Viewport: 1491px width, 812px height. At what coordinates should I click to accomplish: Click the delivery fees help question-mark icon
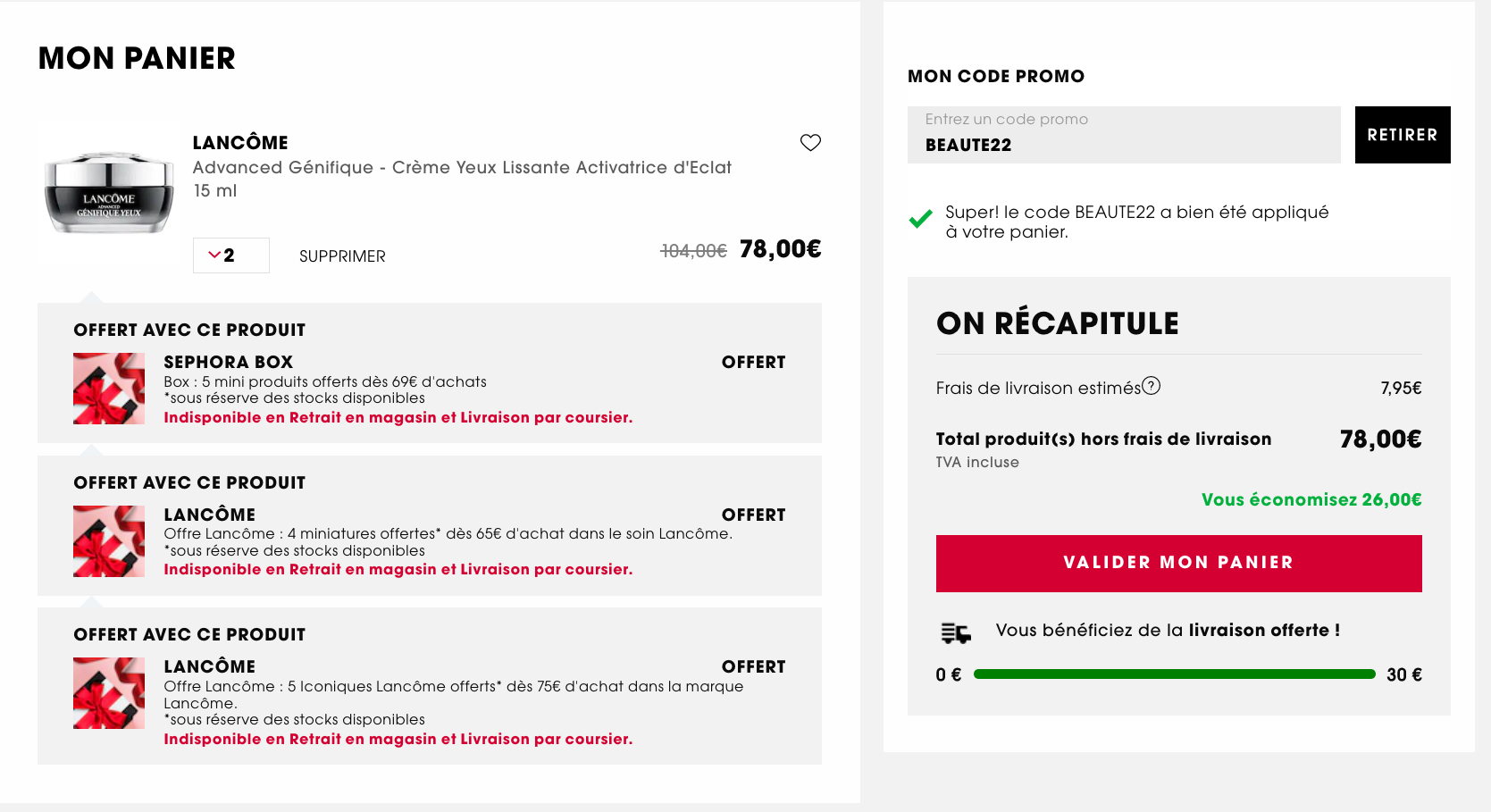pos(1152,386)
